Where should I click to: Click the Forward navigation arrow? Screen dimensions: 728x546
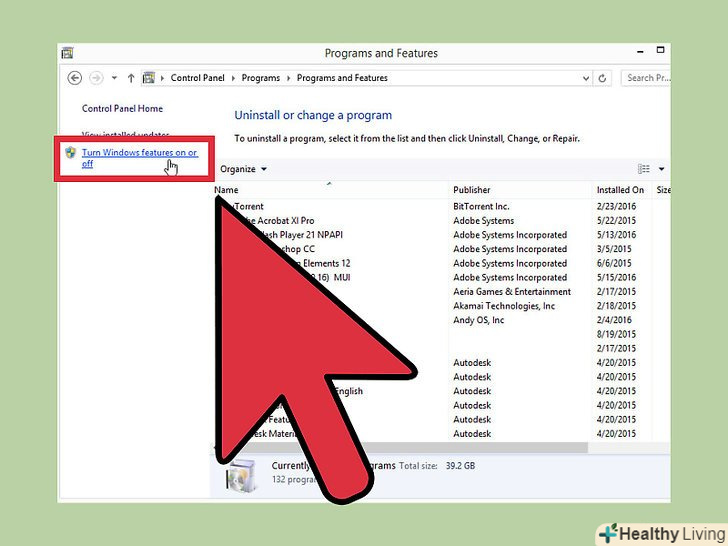click(x=96, y=78)
